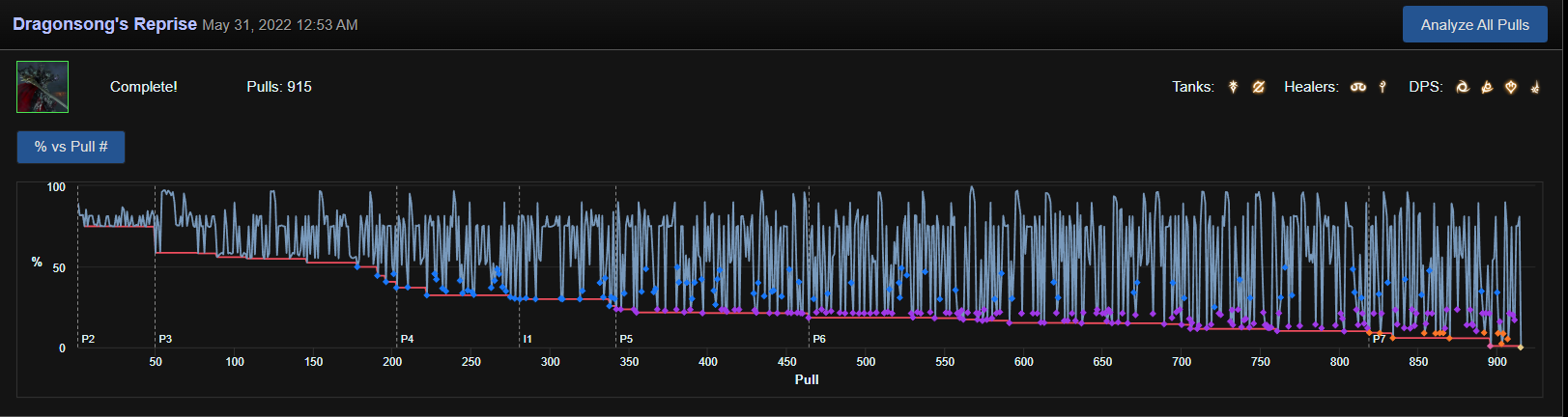Image resolution: width=1568 pixels, height=417 pixels.
Task: Select the Dark Knight tank job icon
Action: (1234, 87)
